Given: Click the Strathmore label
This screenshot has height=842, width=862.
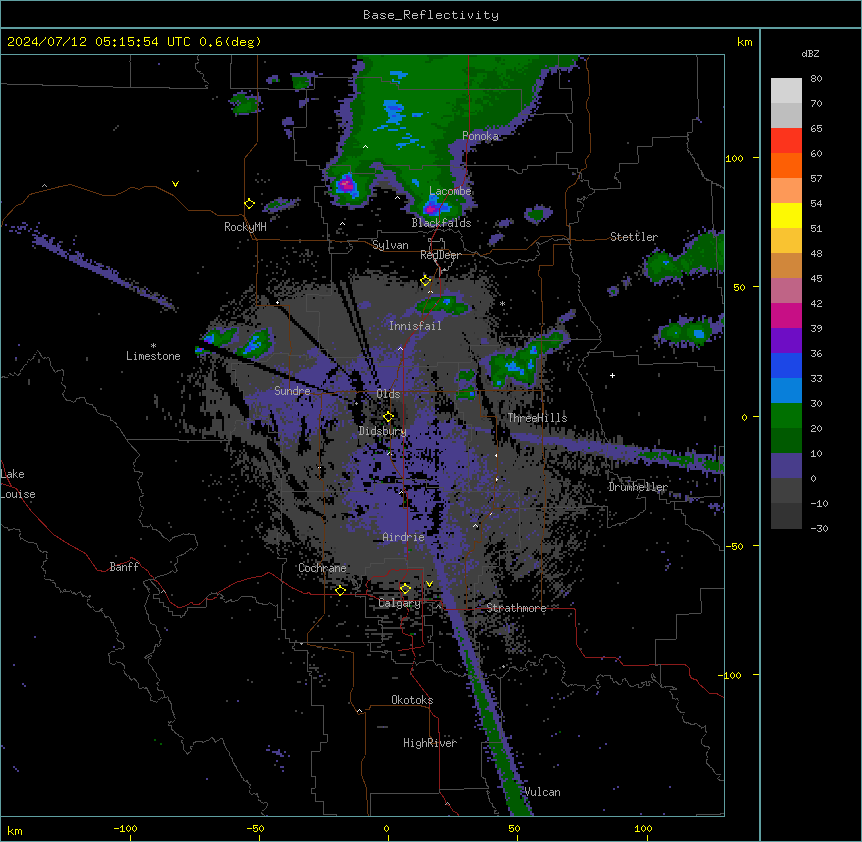Looking at the screenshot, I should coord(516,608).
